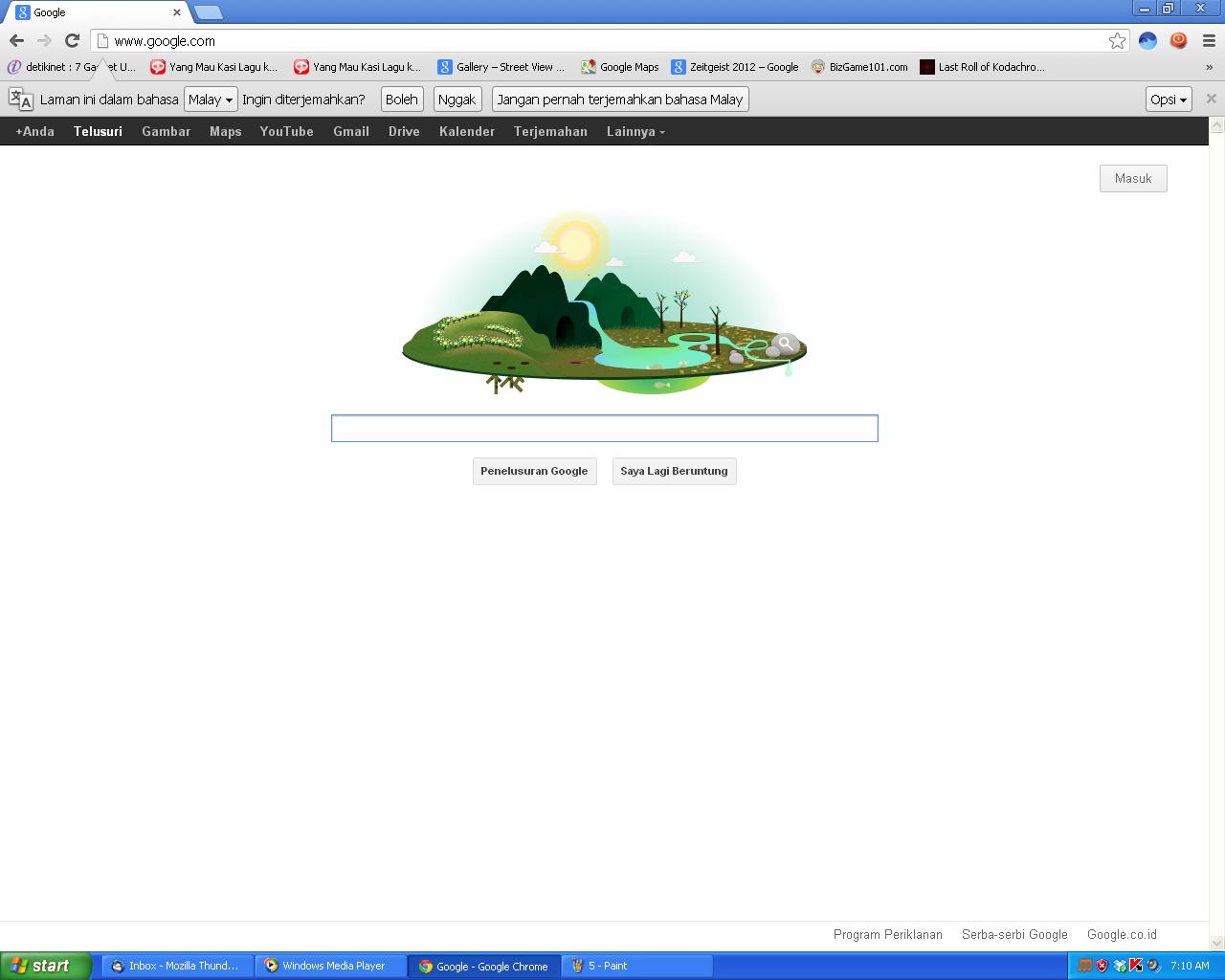
Task: Click the Nggak button
Action: tap(457, 100)
